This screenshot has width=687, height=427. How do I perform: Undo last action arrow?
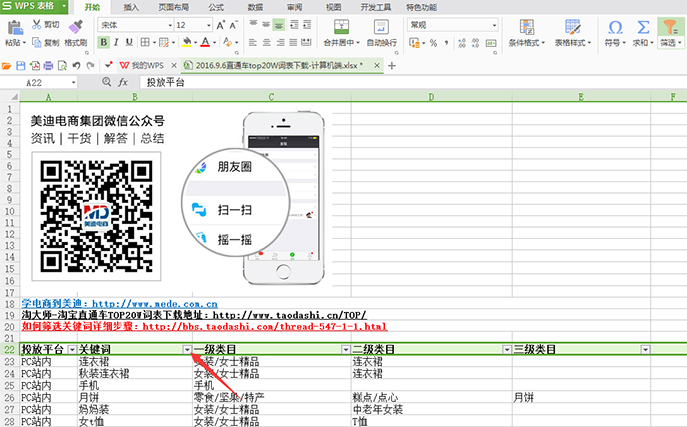click(76, 66)
